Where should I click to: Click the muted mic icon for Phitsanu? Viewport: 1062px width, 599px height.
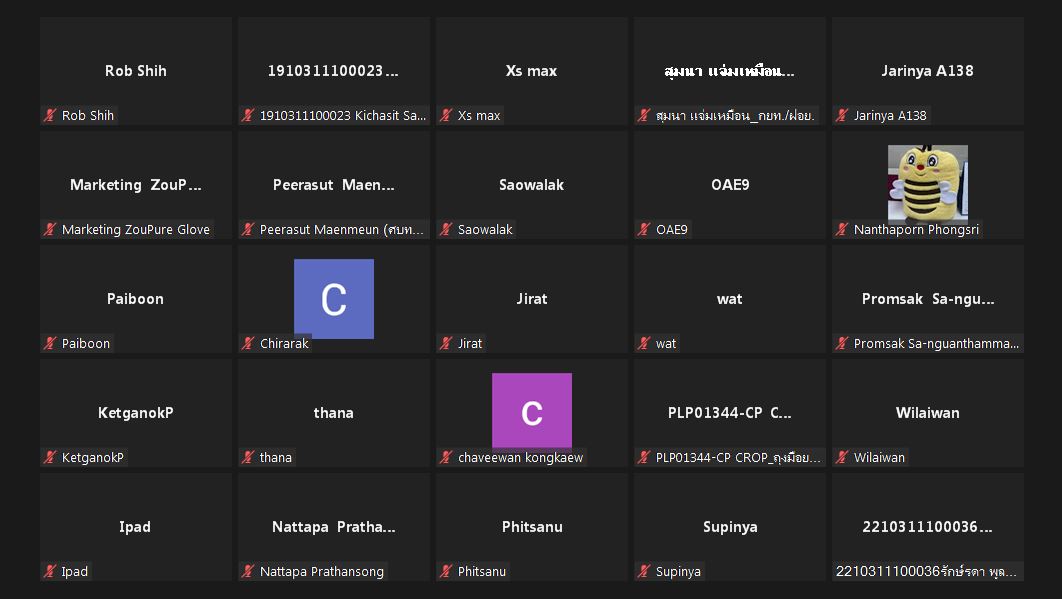[446, 571]
